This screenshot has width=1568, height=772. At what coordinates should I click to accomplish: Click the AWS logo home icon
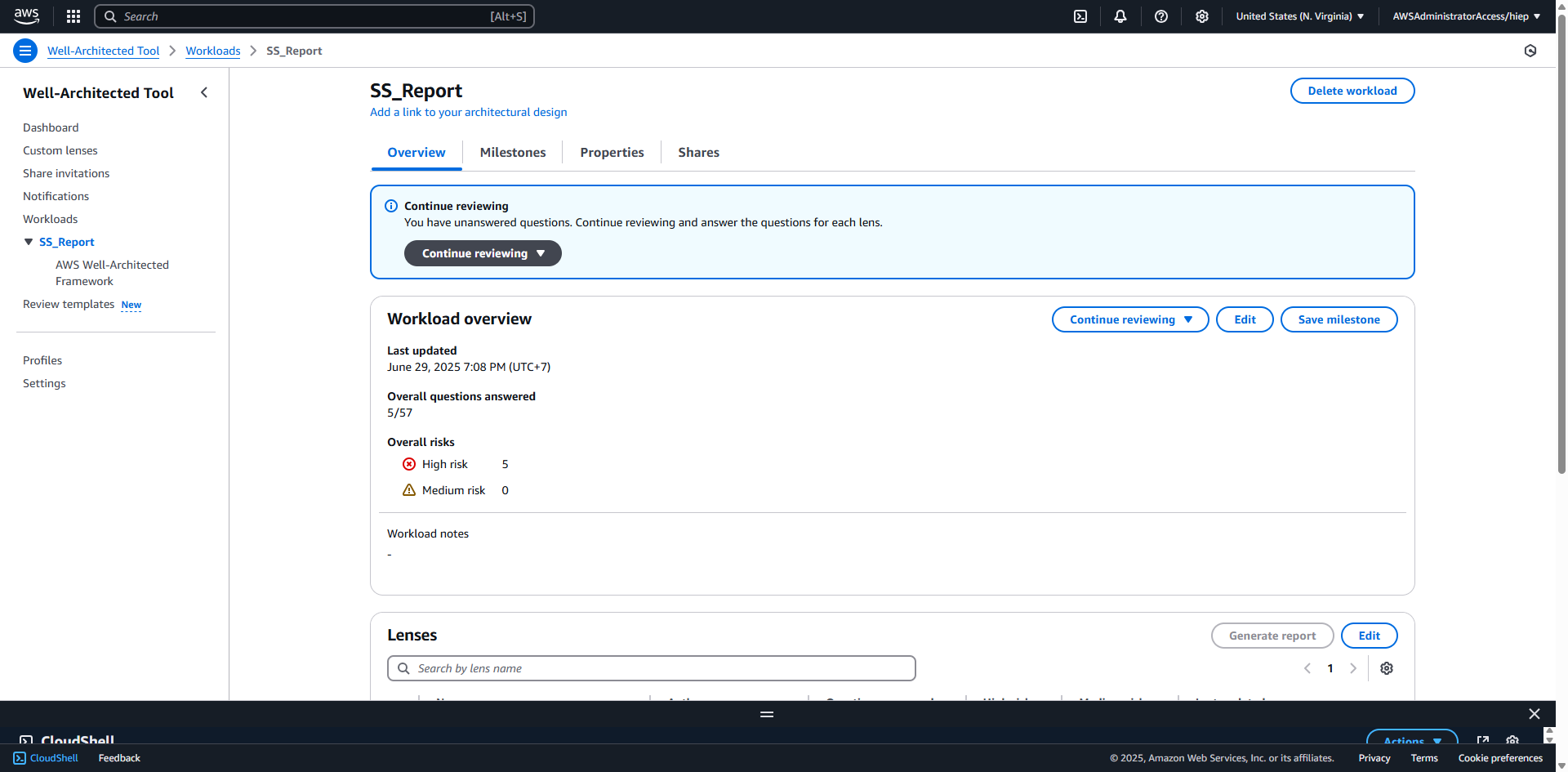click(x=26, y=16)
